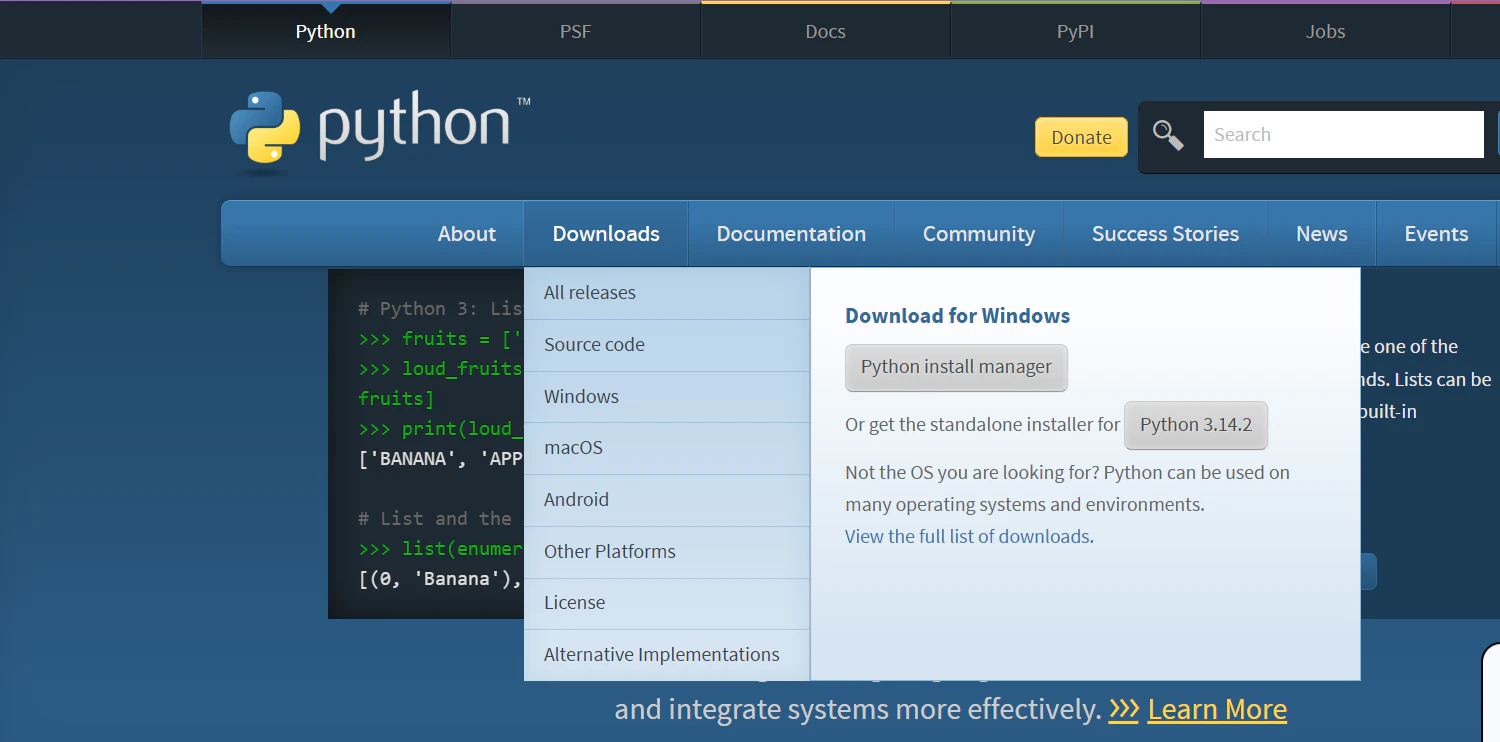The height and width of the screenshot is (742, 1500).
Task: Click the yellow Donate button
Action: point(1081,137)
